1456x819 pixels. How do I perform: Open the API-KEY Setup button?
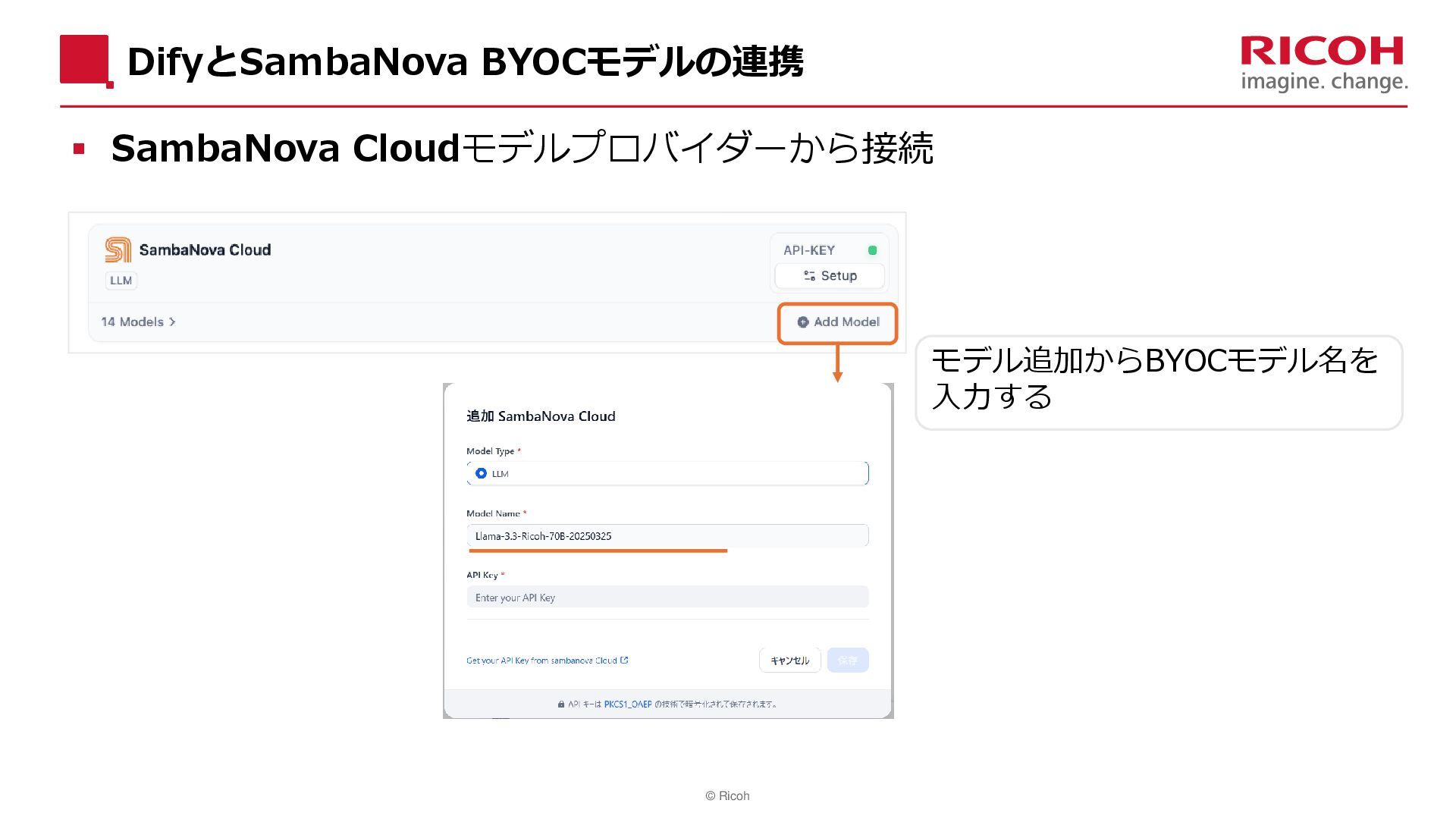click(830, 276)
